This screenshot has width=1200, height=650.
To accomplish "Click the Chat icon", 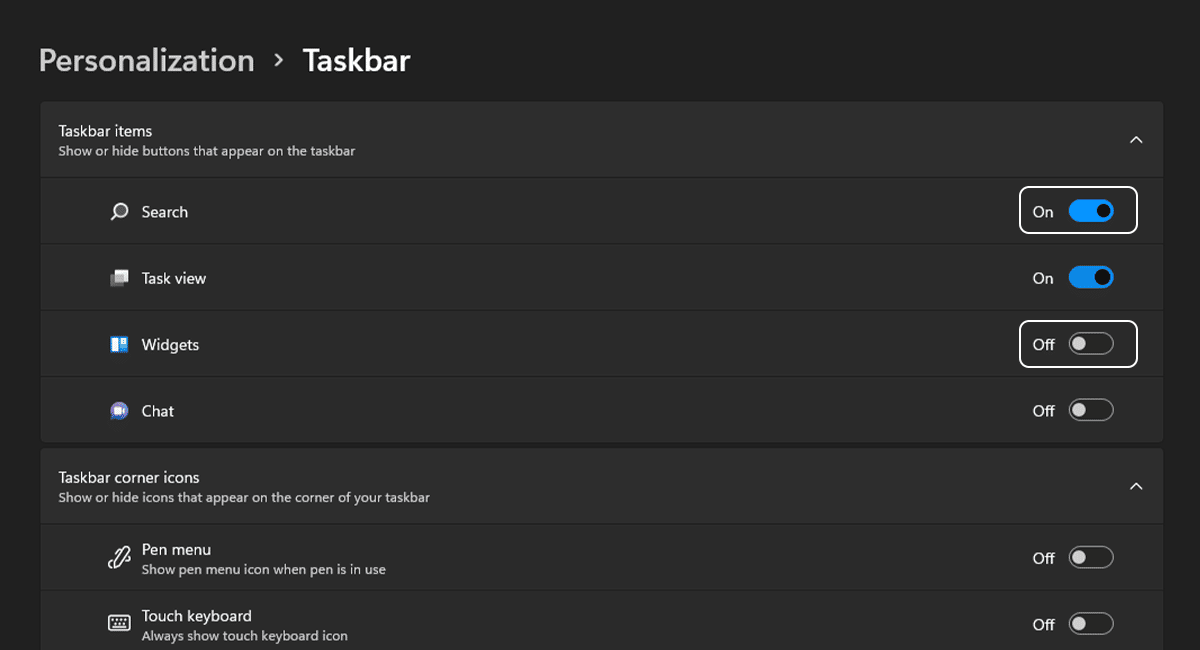I will [120, 411].
